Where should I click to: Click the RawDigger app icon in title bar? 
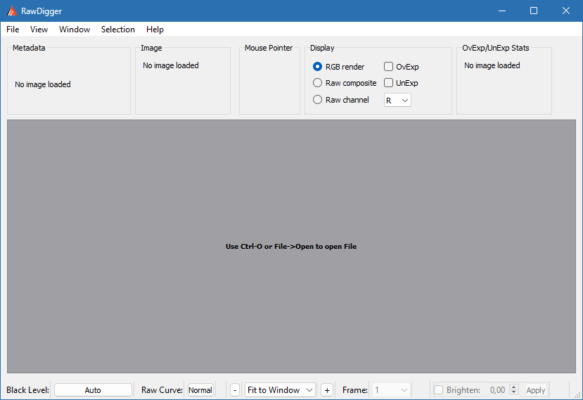pos(12,11)
